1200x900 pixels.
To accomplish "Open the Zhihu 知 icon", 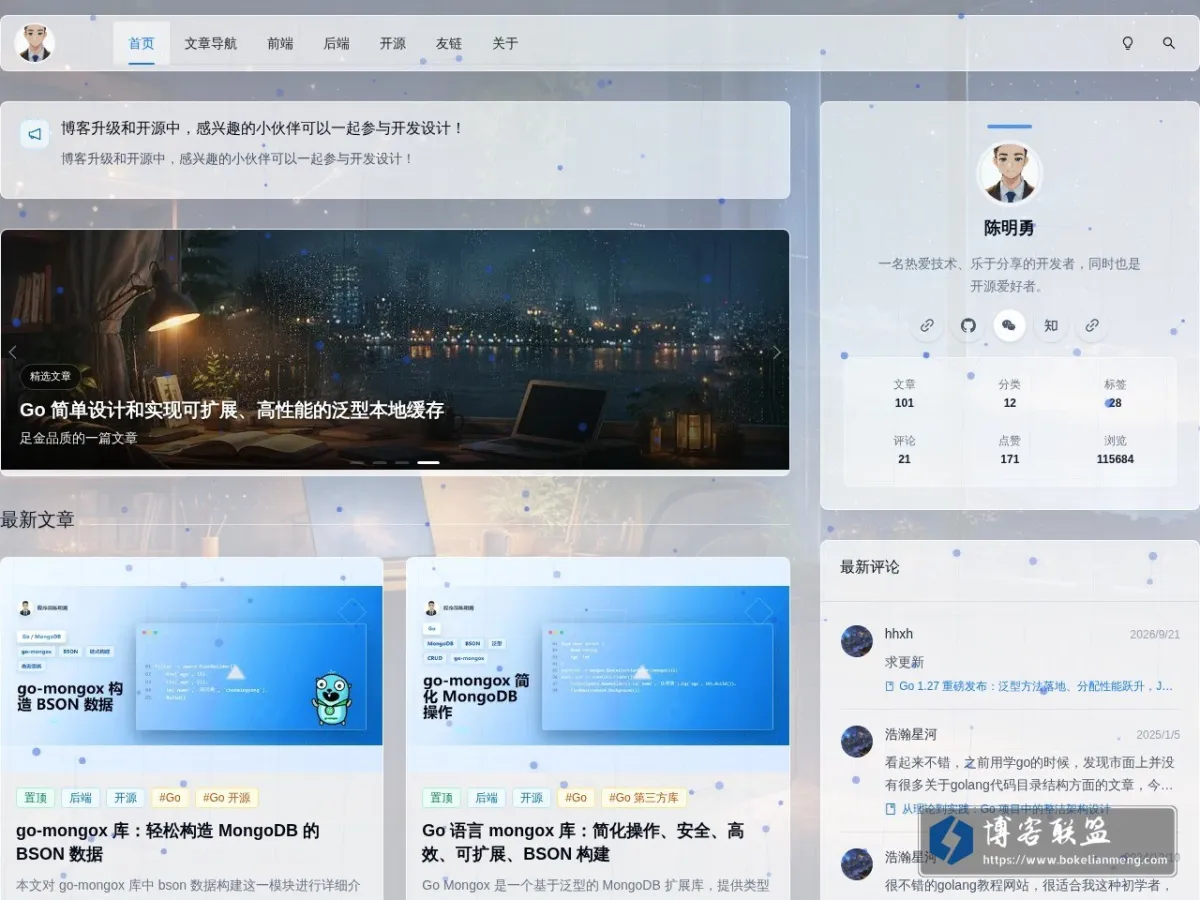I will point(1051,325).
